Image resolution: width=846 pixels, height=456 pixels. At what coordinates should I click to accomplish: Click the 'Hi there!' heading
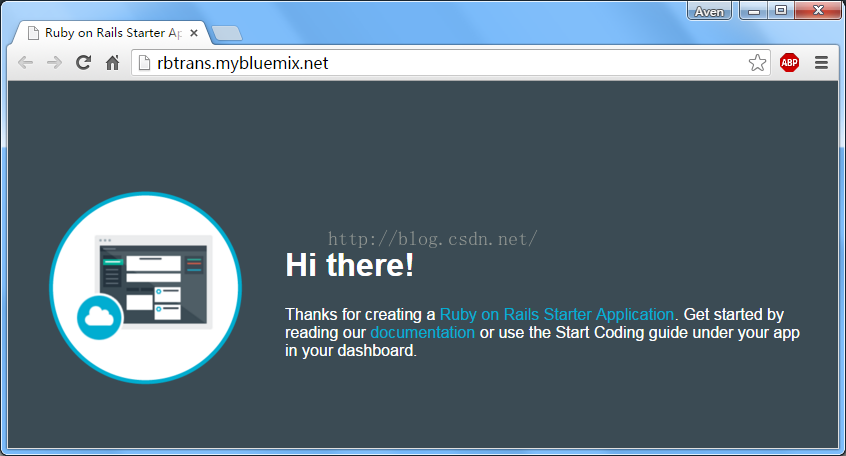pyautogui.click(x=350, y=265)
